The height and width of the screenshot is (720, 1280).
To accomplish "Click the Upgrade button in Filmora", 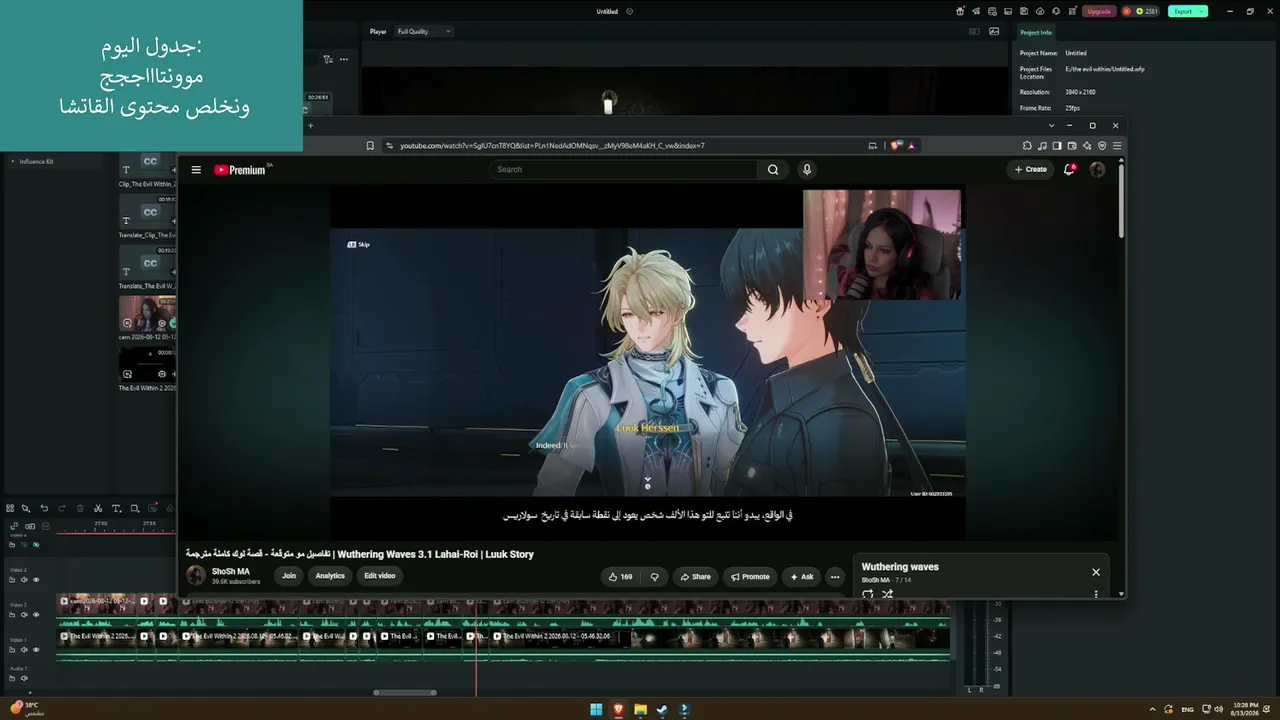I will (1099, 11).
